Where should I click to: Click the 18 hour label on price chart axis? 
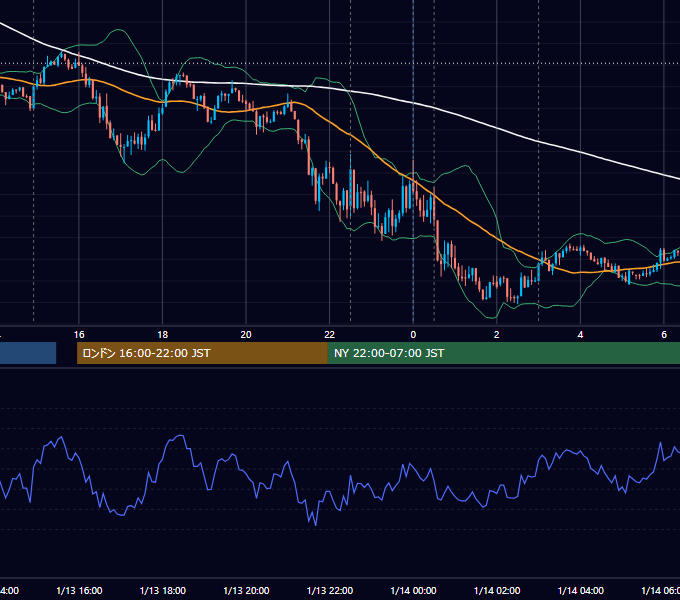point(163,335)
